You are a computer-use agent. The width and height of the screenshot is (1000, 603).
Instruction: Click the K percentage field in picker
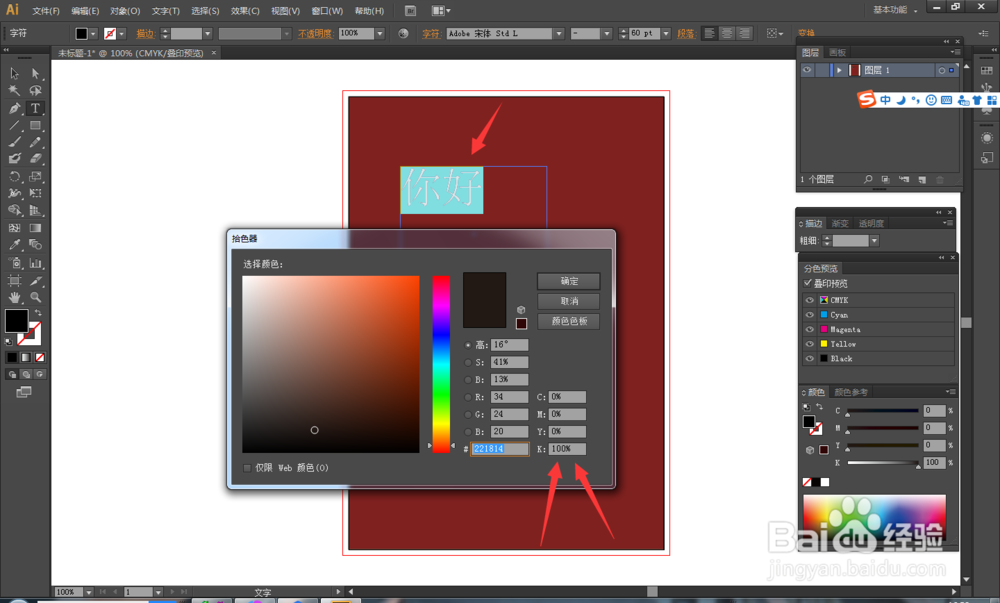[567, 449]
